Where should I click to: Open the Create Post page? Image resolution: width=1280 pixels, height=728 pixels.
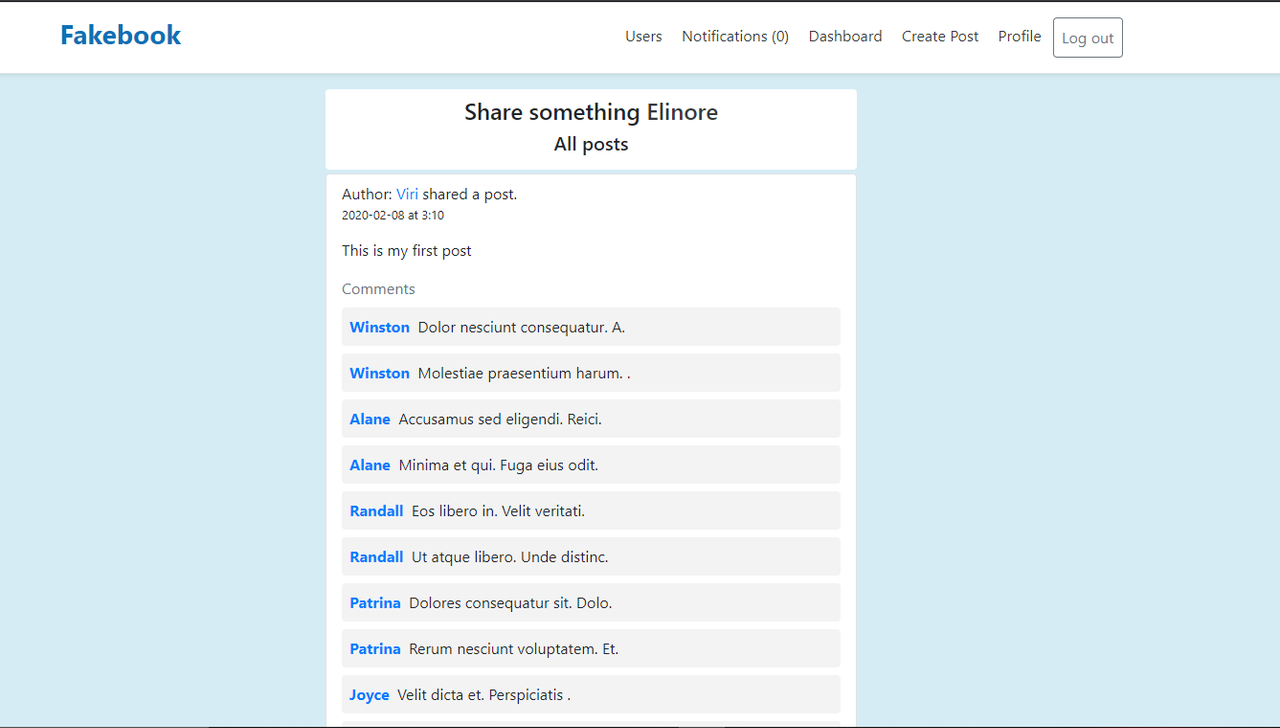[940, 36]
